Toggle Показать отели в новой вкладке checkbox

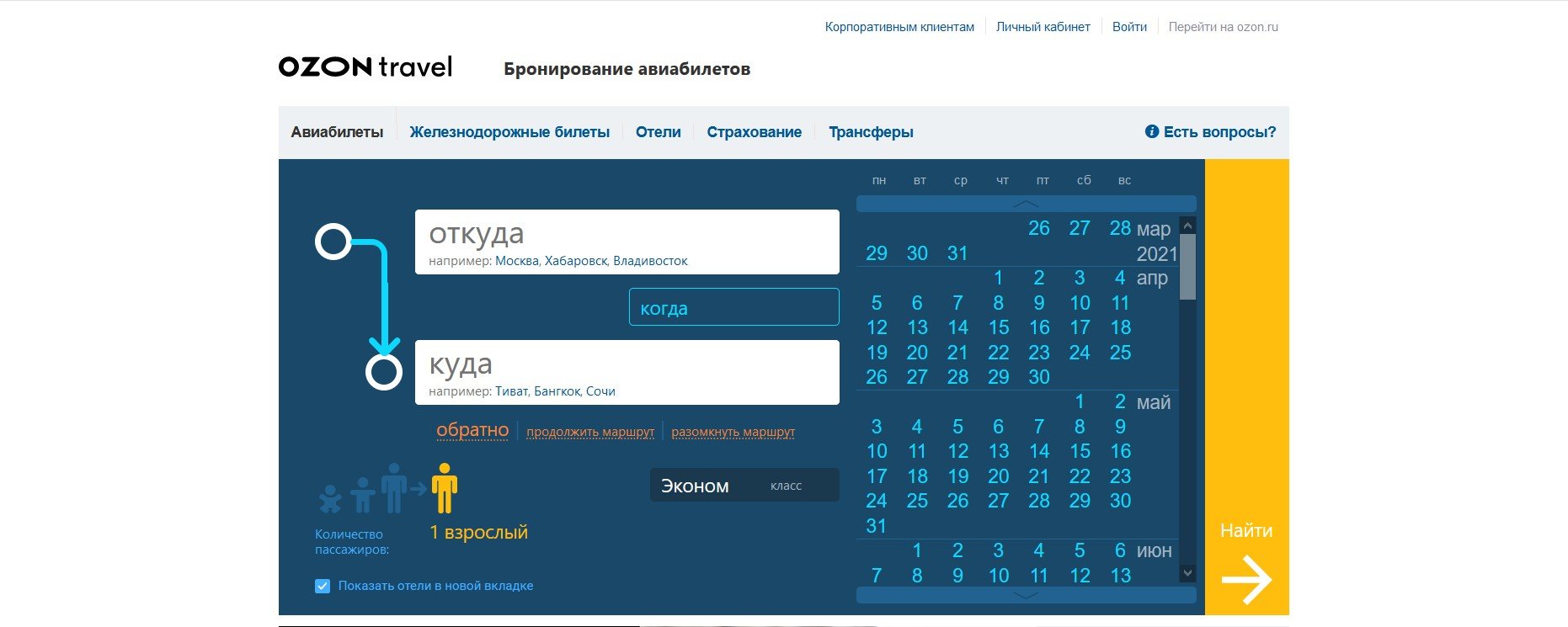tap(322, 586)
